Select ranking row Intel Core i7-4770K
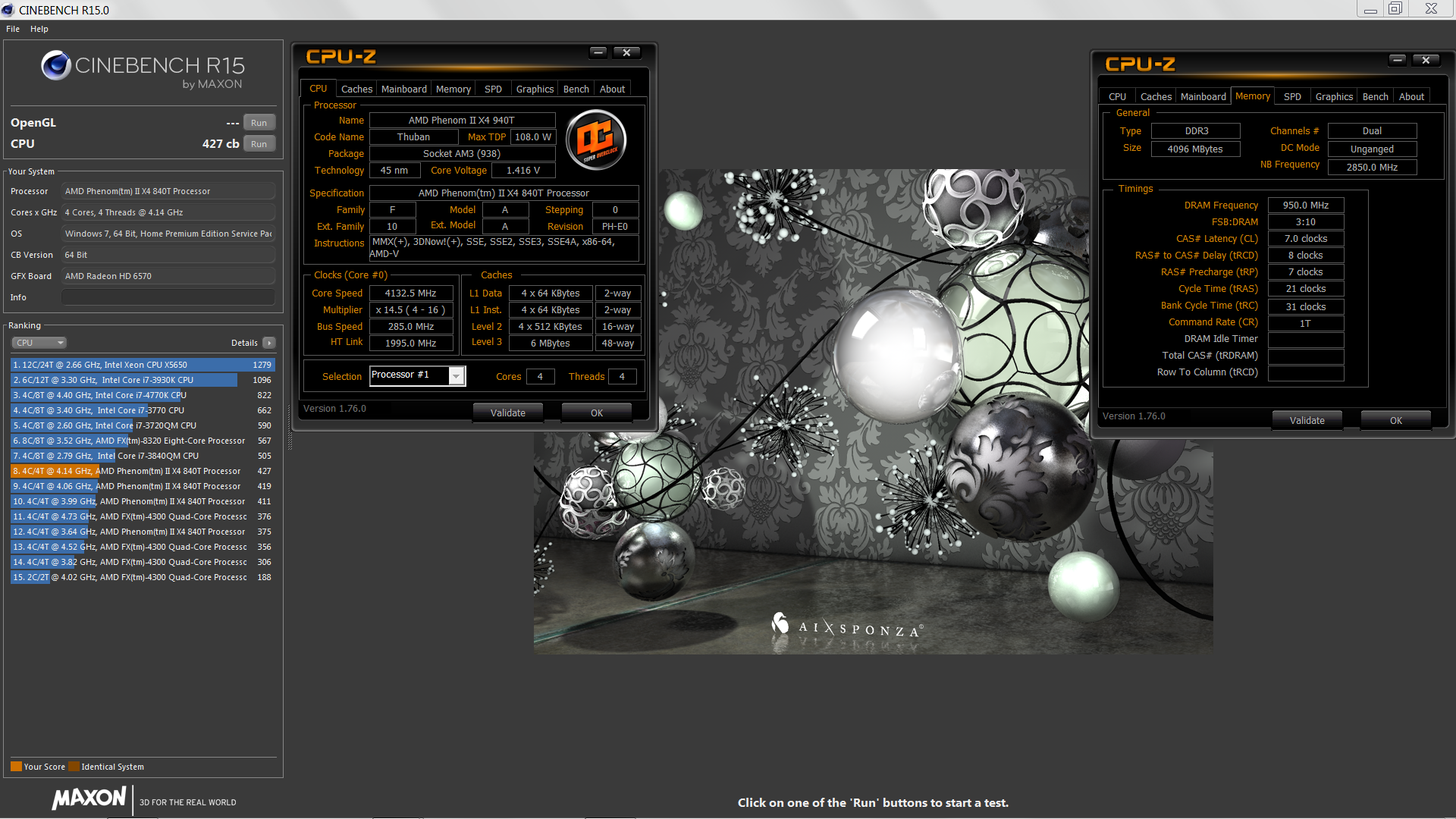This screenshot has height=819, width=1456. coord(143,395)
